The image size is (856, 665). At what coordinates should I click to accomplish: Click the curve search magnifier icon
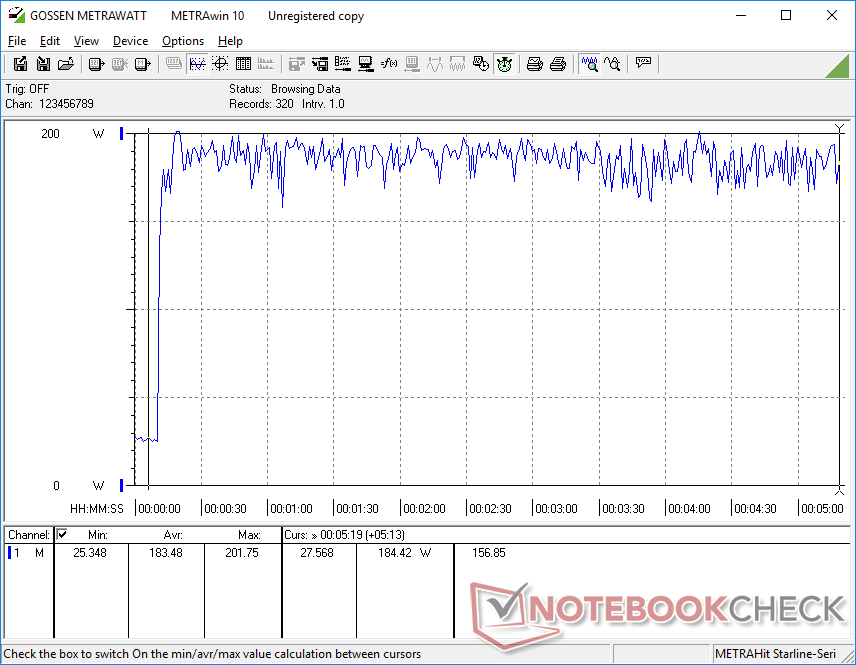[x=613, y=64]
